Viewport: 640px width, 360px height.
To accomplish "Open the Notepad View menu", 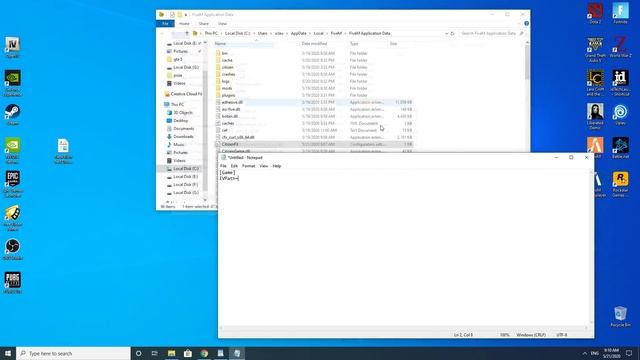I will point(264,166).
